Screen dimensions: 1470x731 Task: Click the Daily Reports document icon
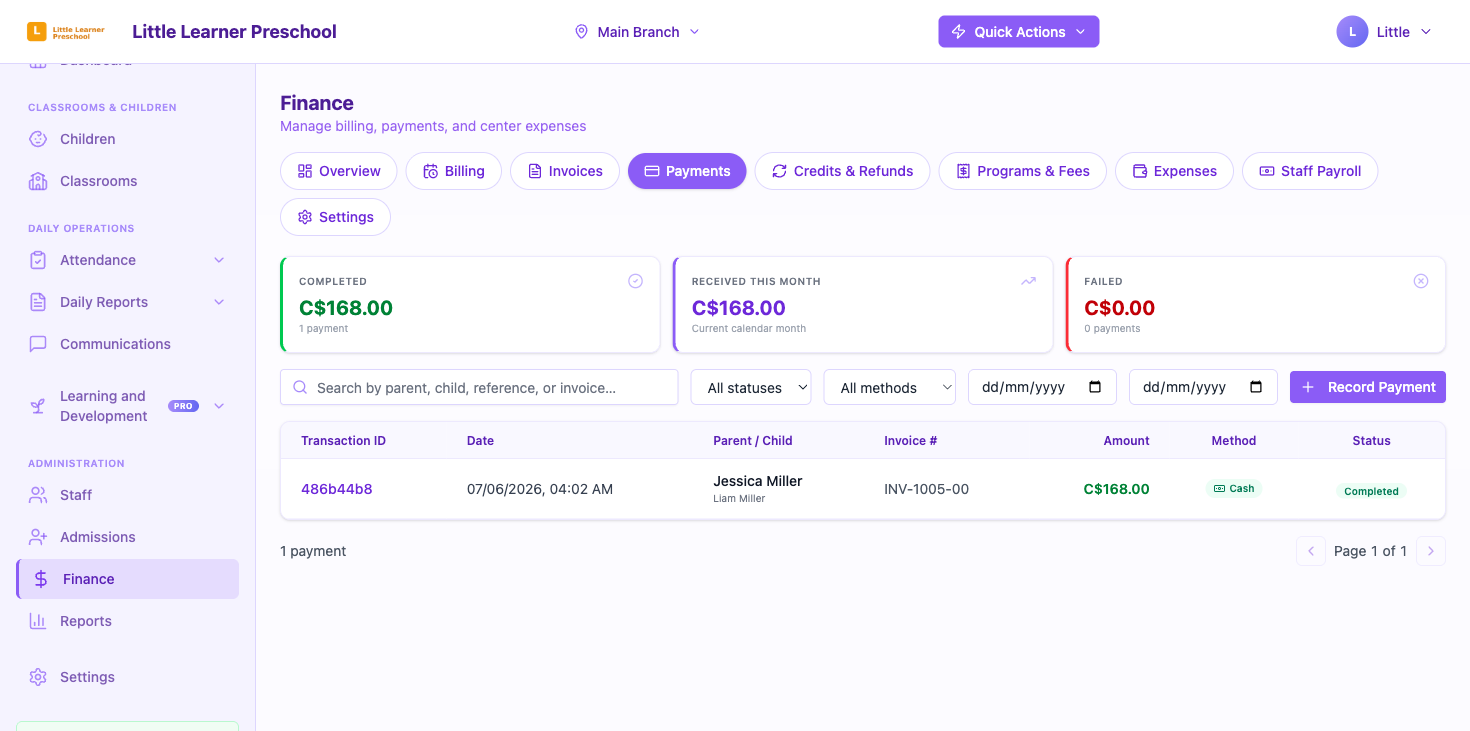pos(38,302)
